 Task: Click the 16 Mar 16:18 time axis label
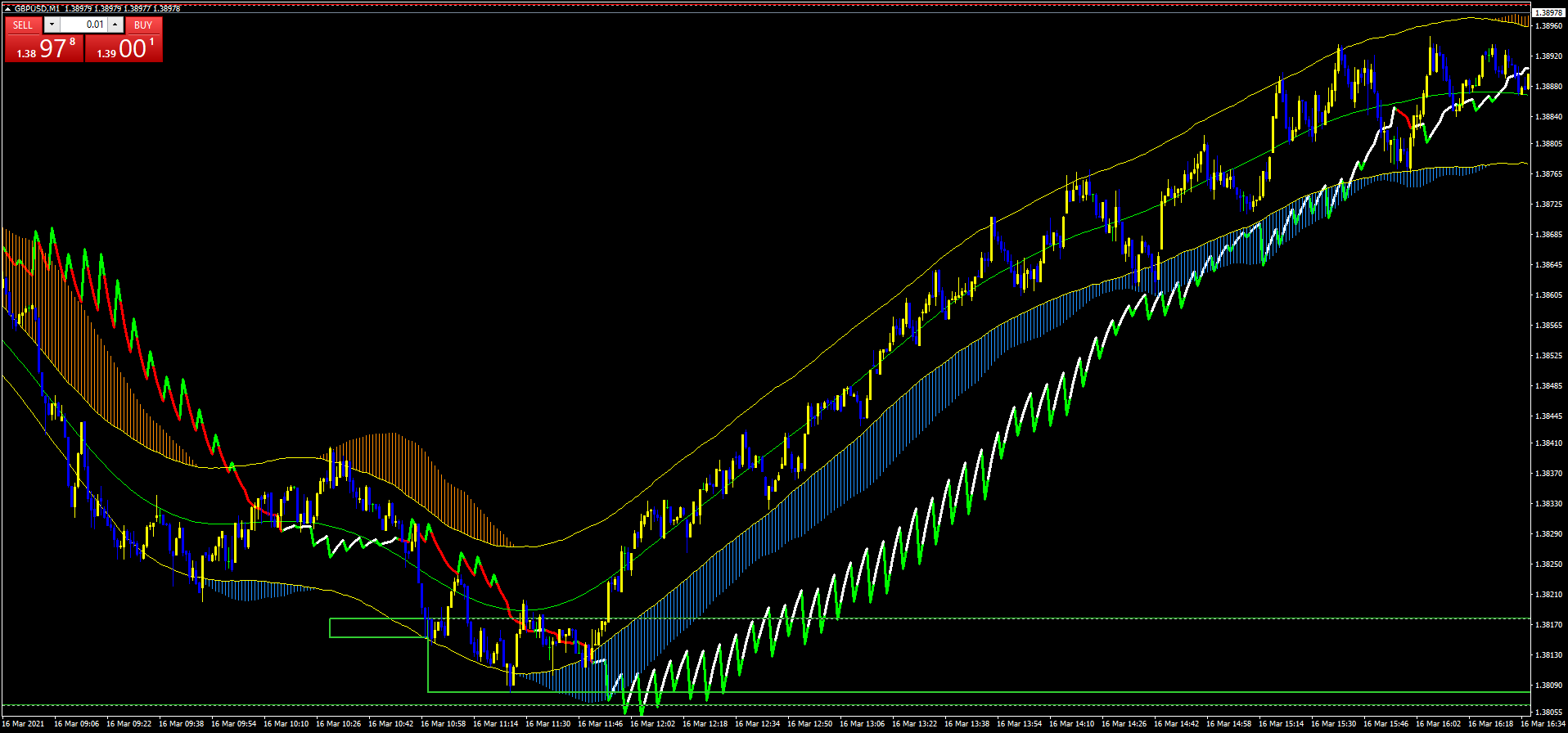click(1490, 724)
